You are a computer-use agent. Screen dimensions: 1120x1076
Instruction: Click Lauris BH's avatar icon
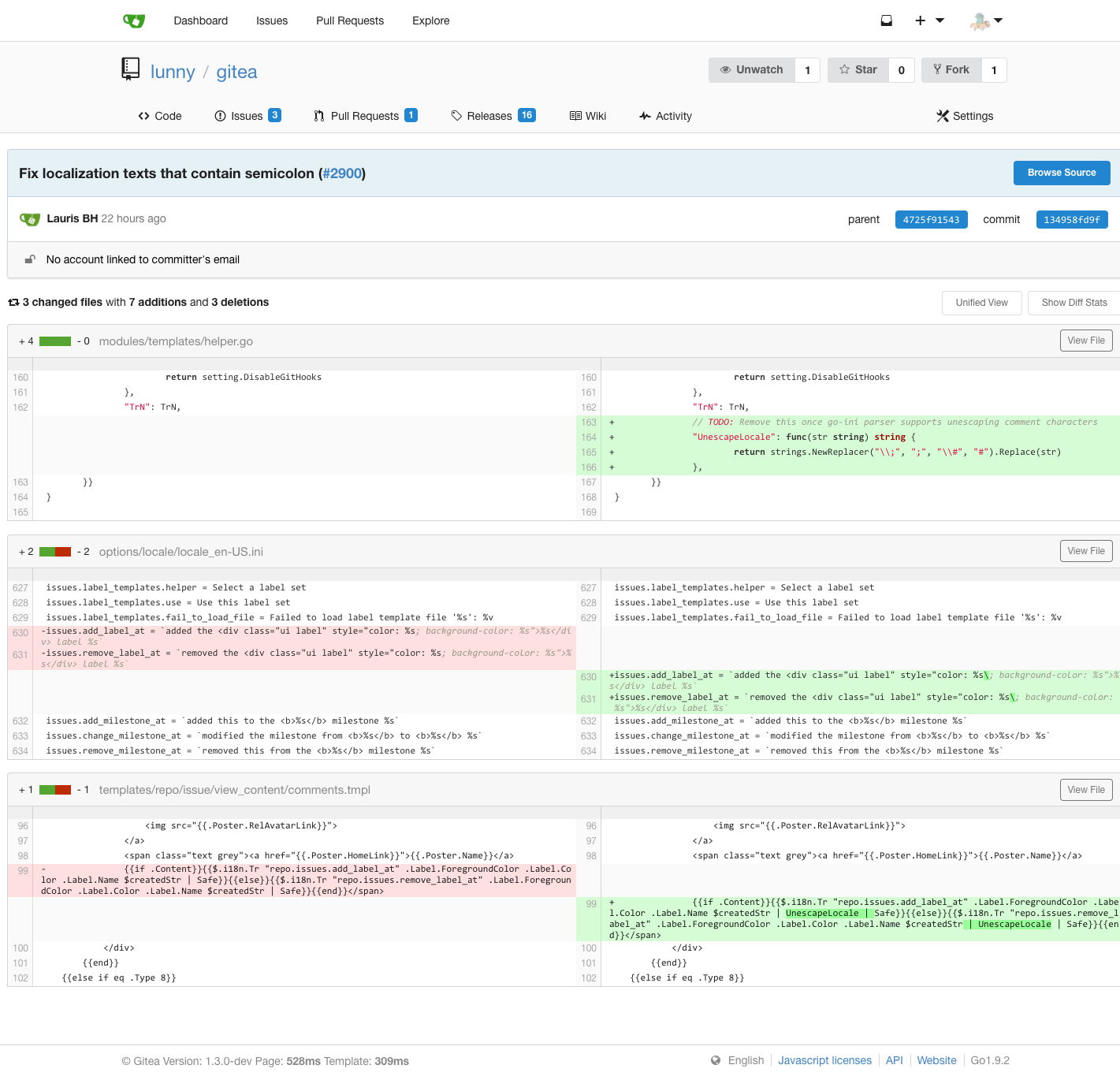pos(30,219)
